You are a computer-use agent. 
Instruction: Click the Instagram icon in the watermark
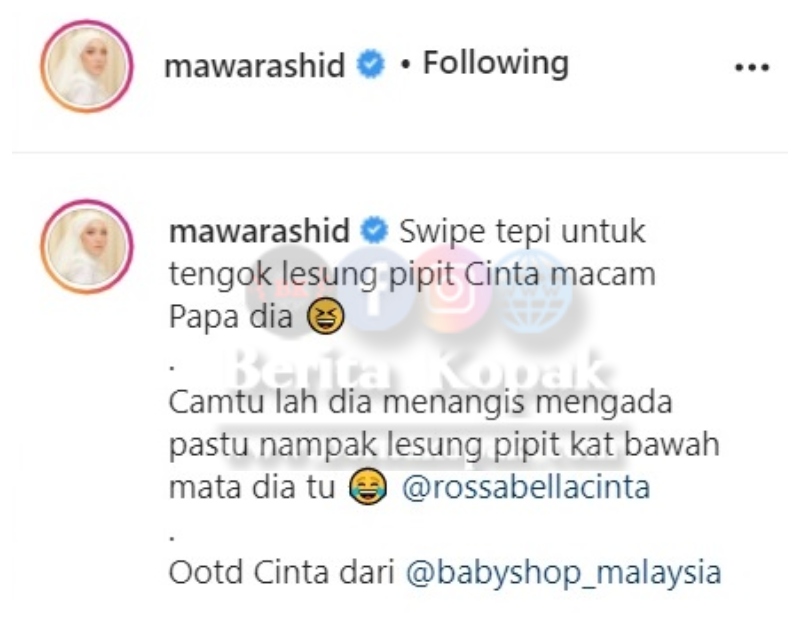[450, 290]
